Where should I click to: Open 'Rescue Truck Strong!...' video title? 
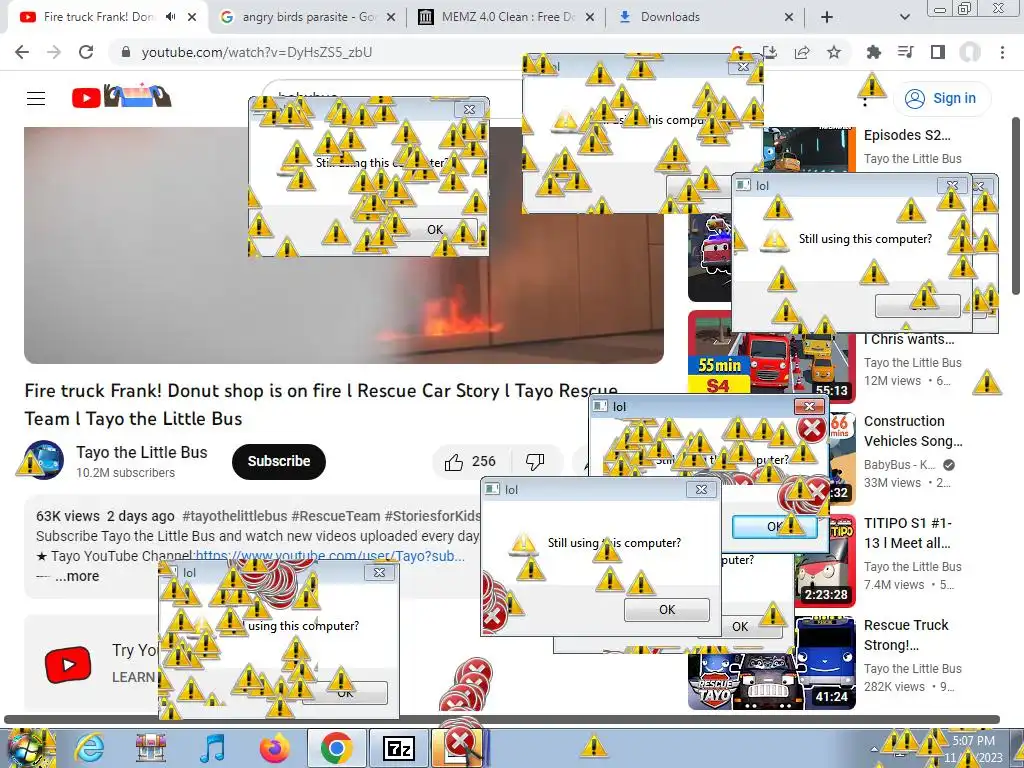pyautogui.click(x=906, y=635)
